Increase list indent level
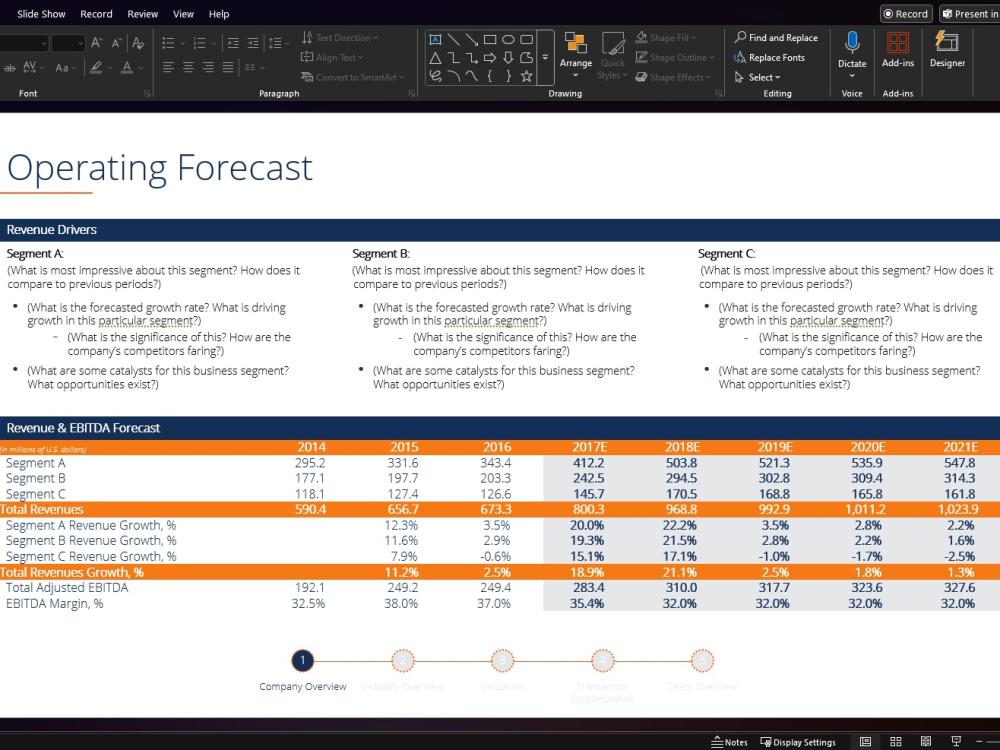Viewport: 1000px width, 750px height. pos(253,43)
